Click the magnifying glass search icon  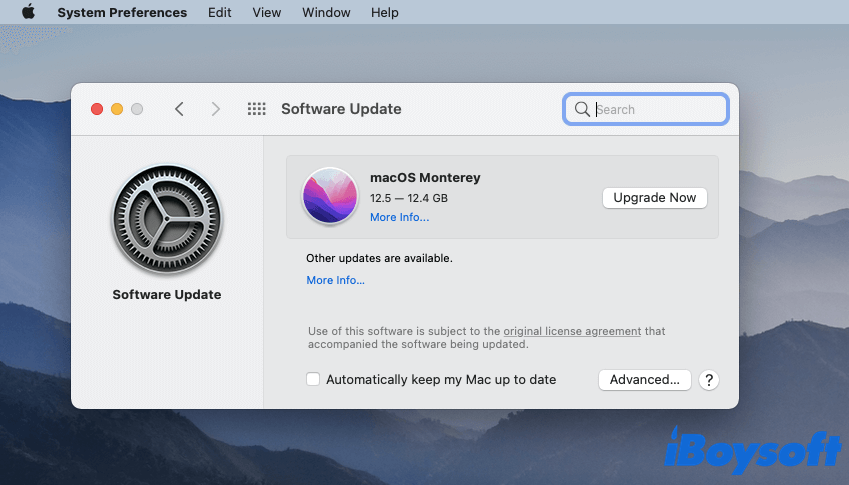pyautogui.click(x=581, y=109)
